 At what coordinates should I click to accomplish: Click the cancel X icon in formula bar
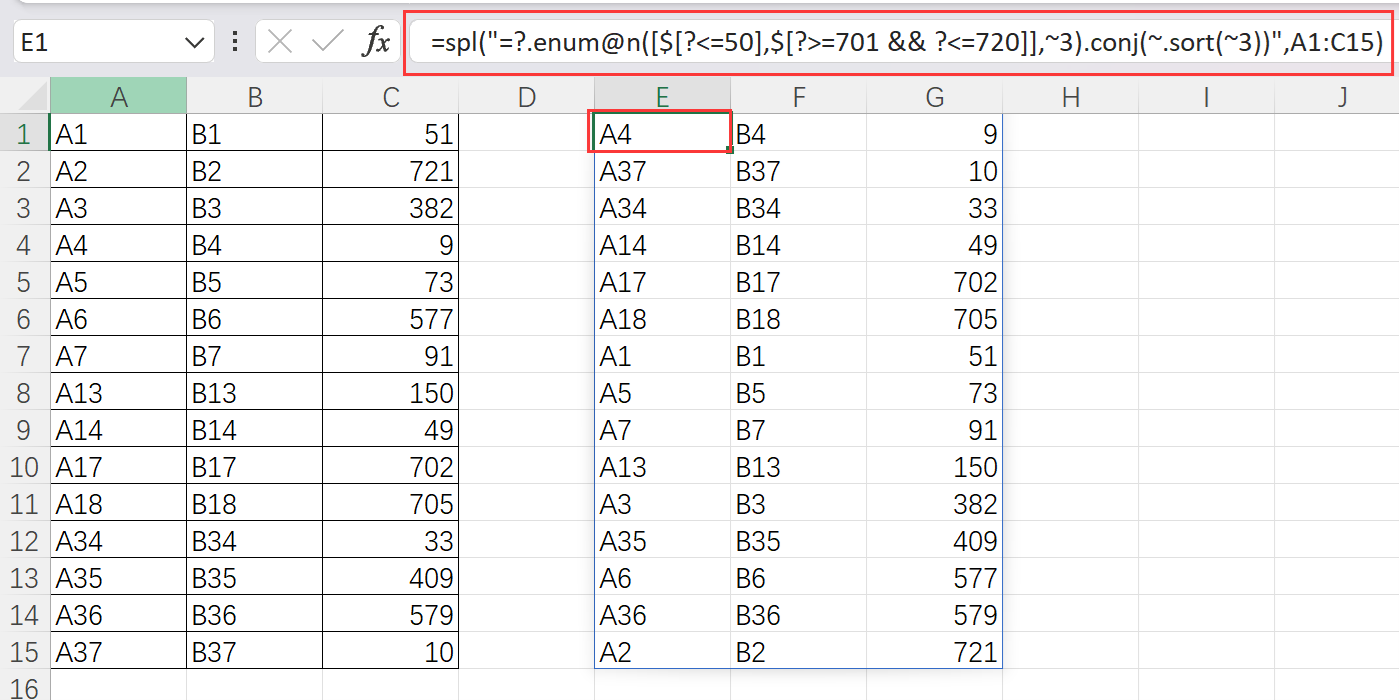(x=281, y=42)
